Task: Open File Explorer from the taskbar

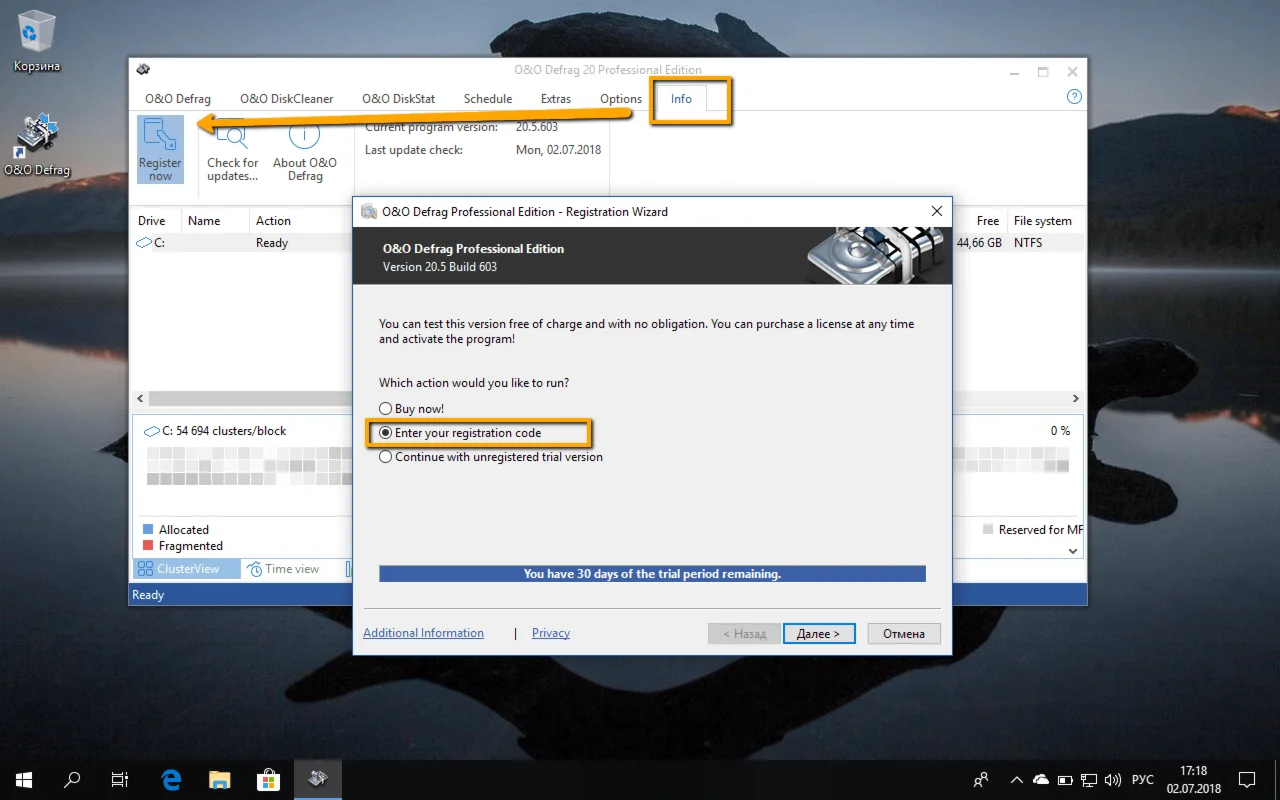Action: tap(219, 779)
